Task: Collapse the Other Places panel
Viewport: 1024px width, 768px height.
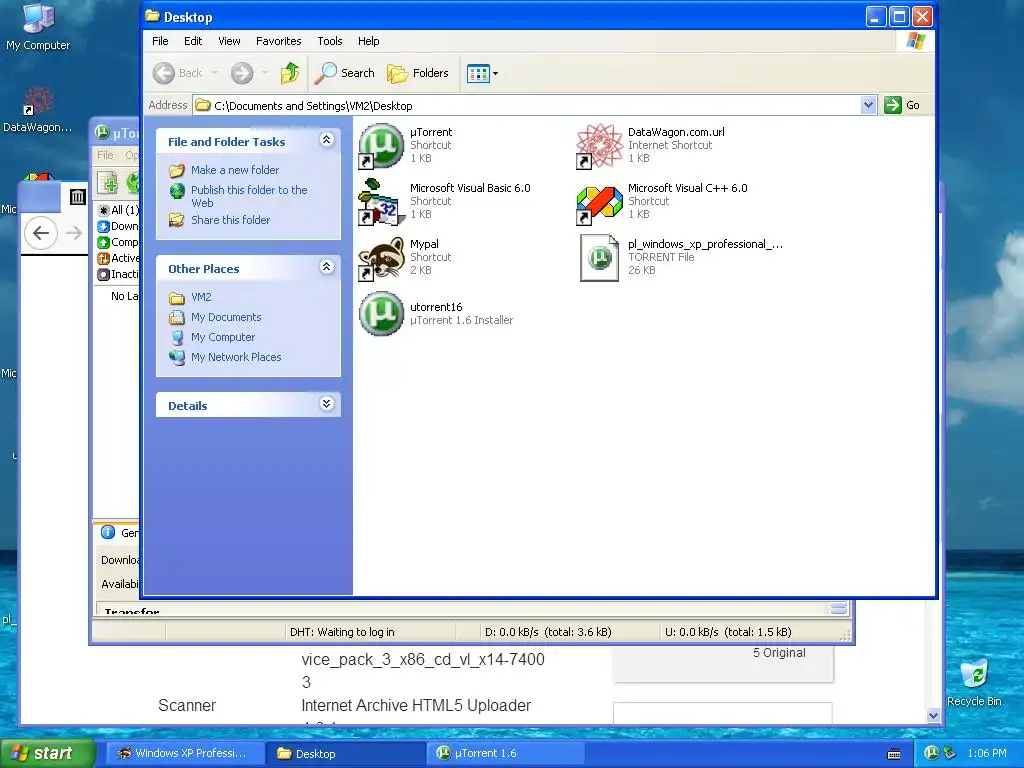Action: click(327, 266)
